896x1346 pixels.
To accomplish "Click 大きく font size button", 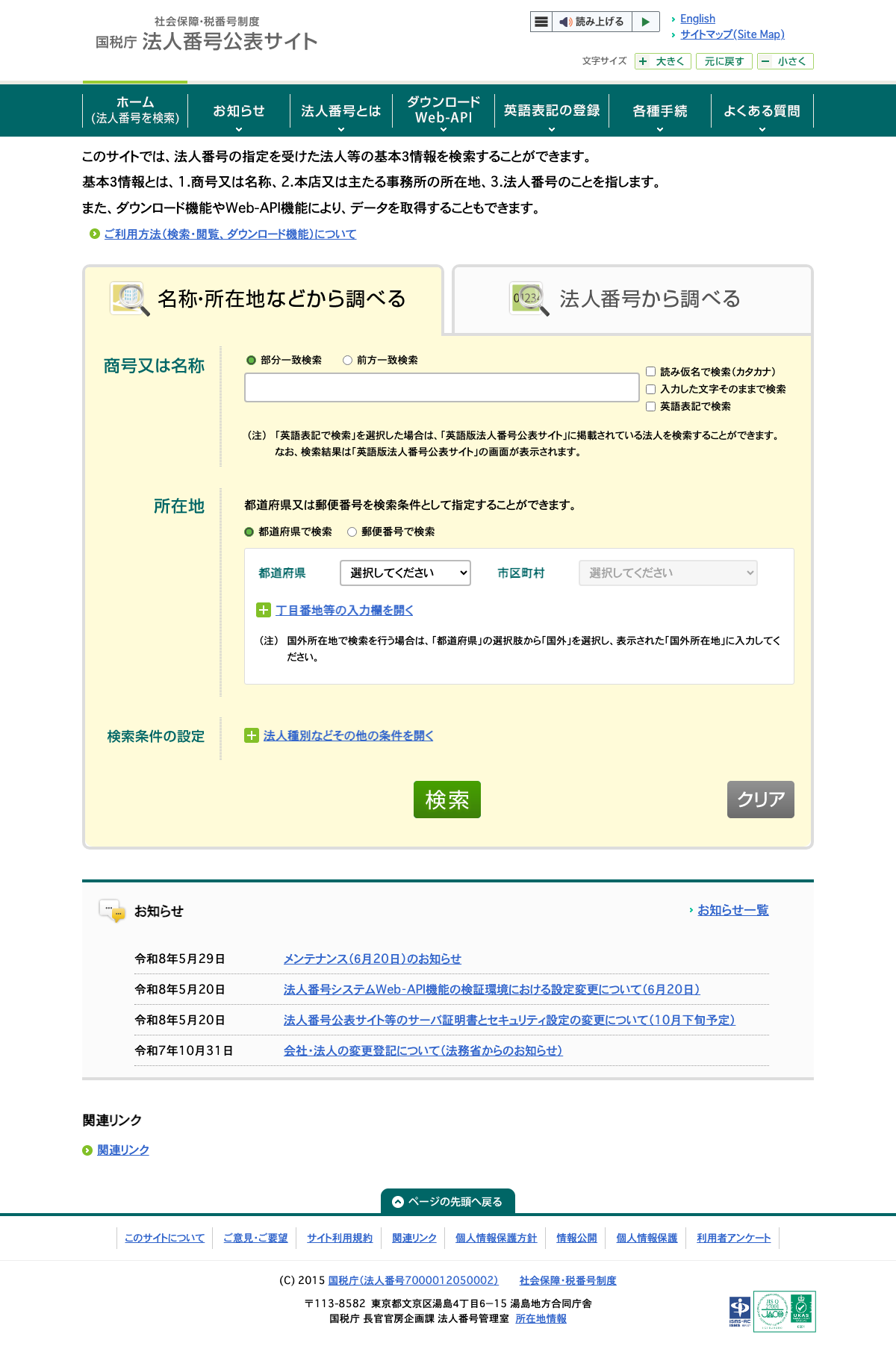I will tap(663, 61).
